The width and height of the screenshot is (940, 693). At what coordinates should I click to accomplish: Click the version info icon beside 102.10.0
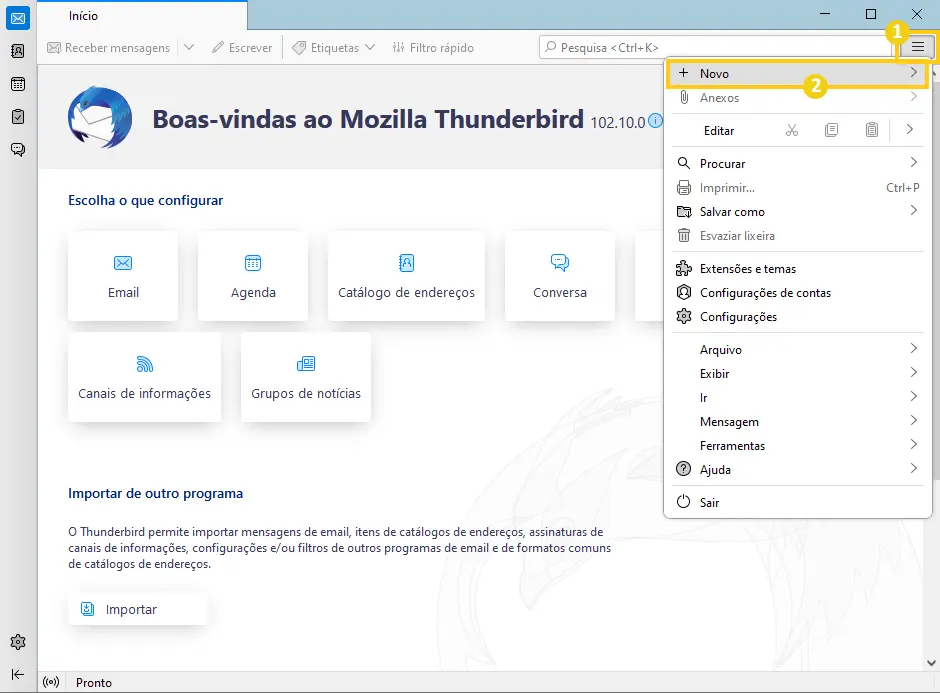(x=656, y=120)
